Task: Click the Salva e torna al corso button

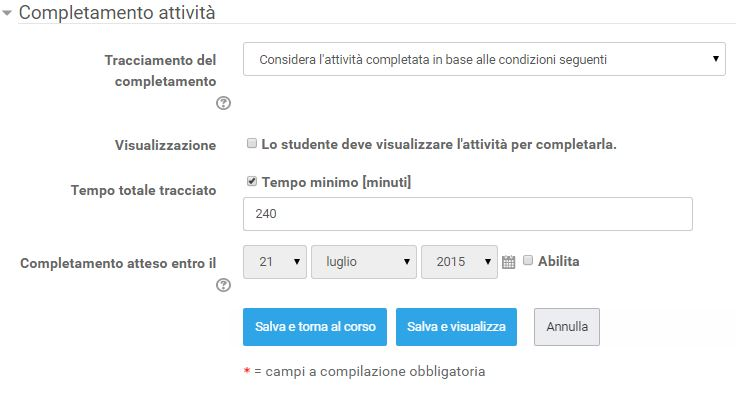Action: click(x=315, y=326)
